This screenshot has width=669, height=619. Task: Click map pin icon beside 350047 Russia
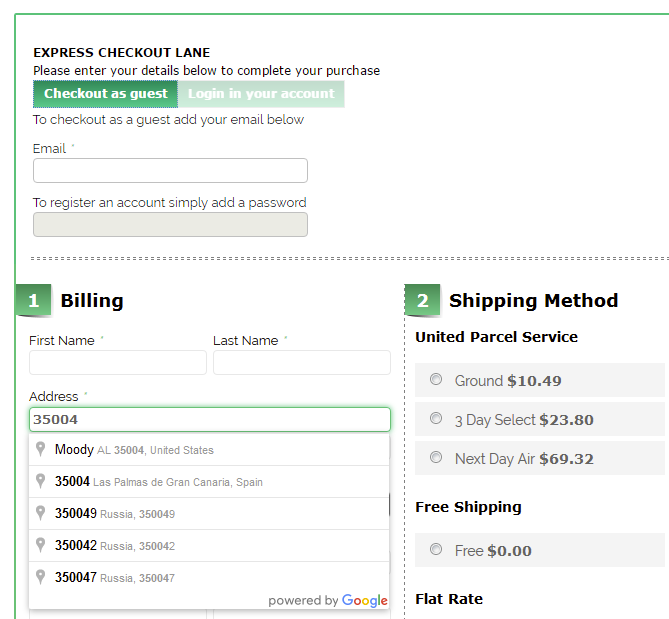pyautogui.click(x=40, y=578)
